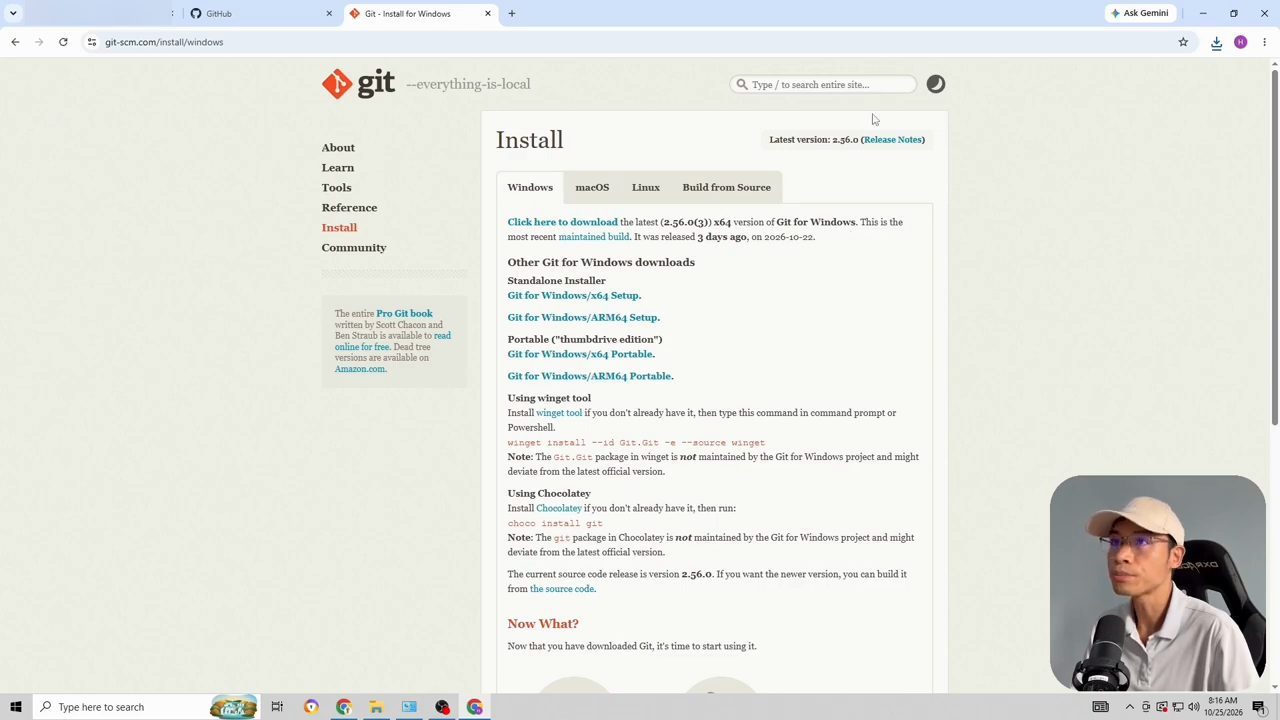Open the About sidebar link
Viewport: 1280px width, 720px height.
338,148
